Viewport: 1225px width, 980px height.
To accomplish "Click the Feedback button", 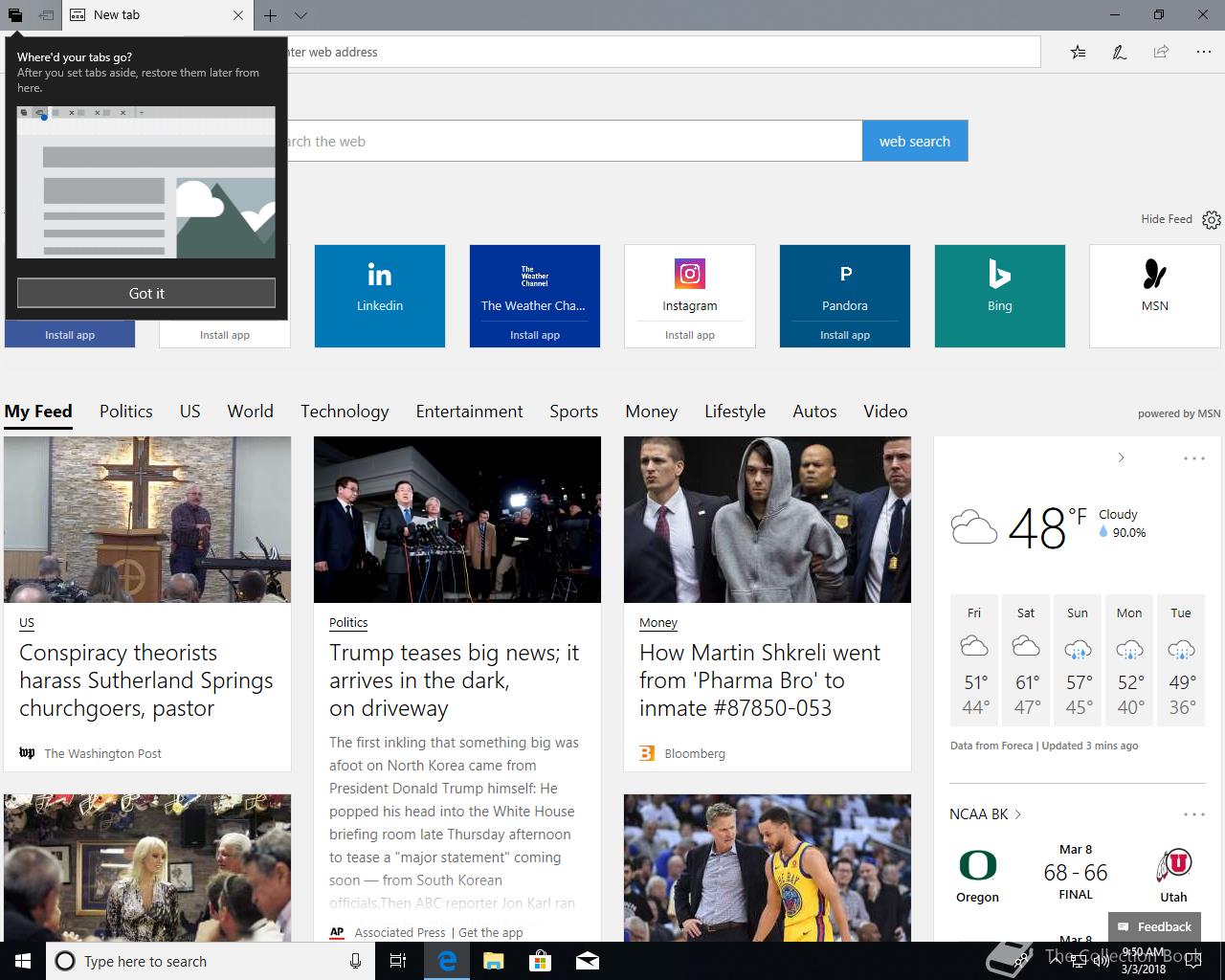I will 1154,926.
